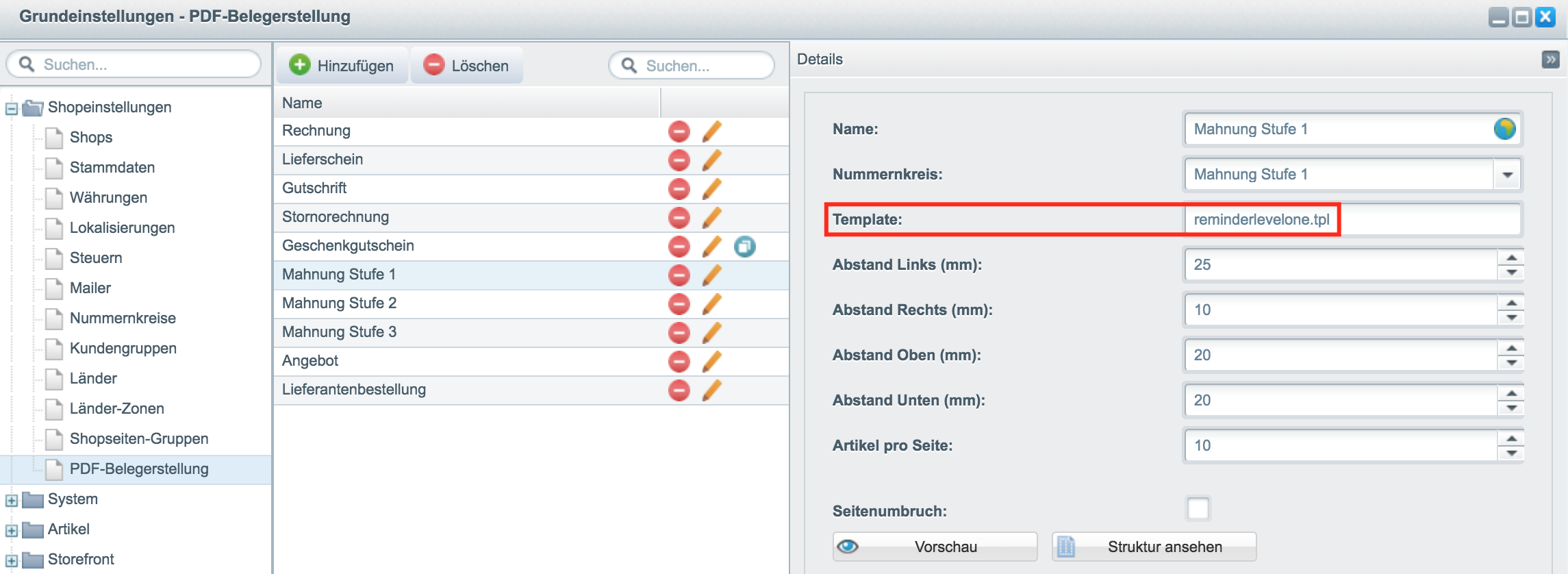This screenshot has width=1568, height=574.
Task: Click the Vorschau preview button
Action: (935, 547)
